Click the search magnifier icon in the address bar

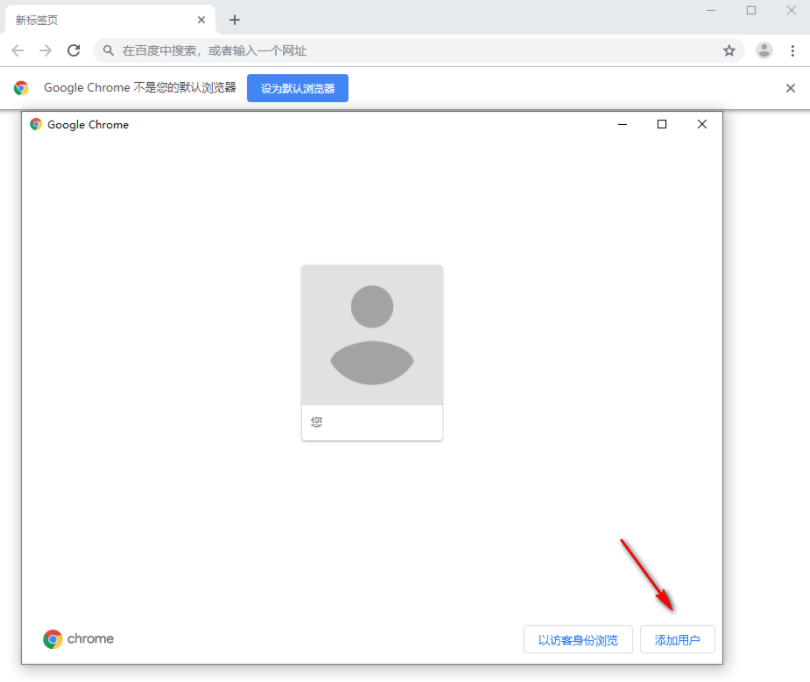click(108, 51)
